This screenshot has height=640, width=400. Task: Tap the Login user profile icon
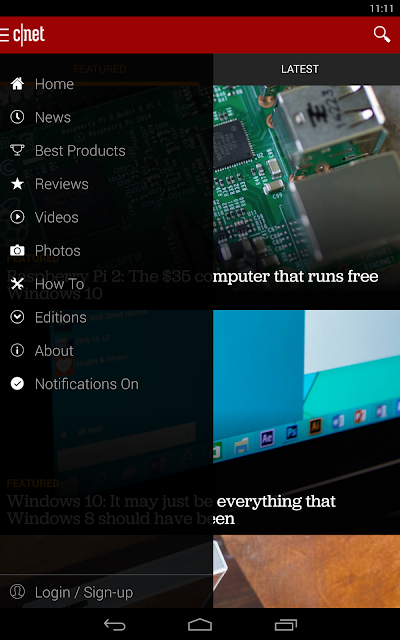point(17,592)
